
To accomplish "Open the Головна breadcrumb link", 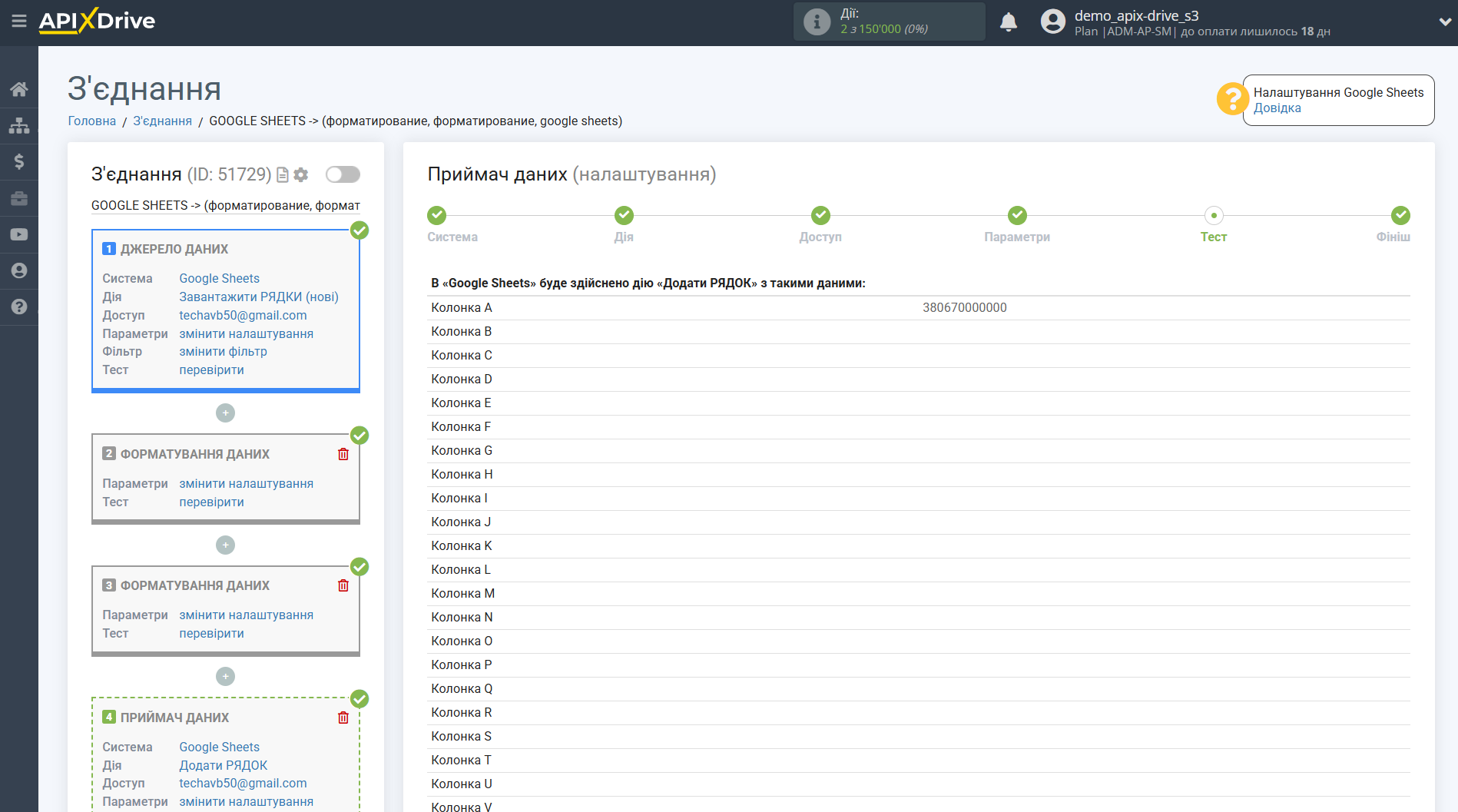I will pyautogui.click(x=92, y=121).
